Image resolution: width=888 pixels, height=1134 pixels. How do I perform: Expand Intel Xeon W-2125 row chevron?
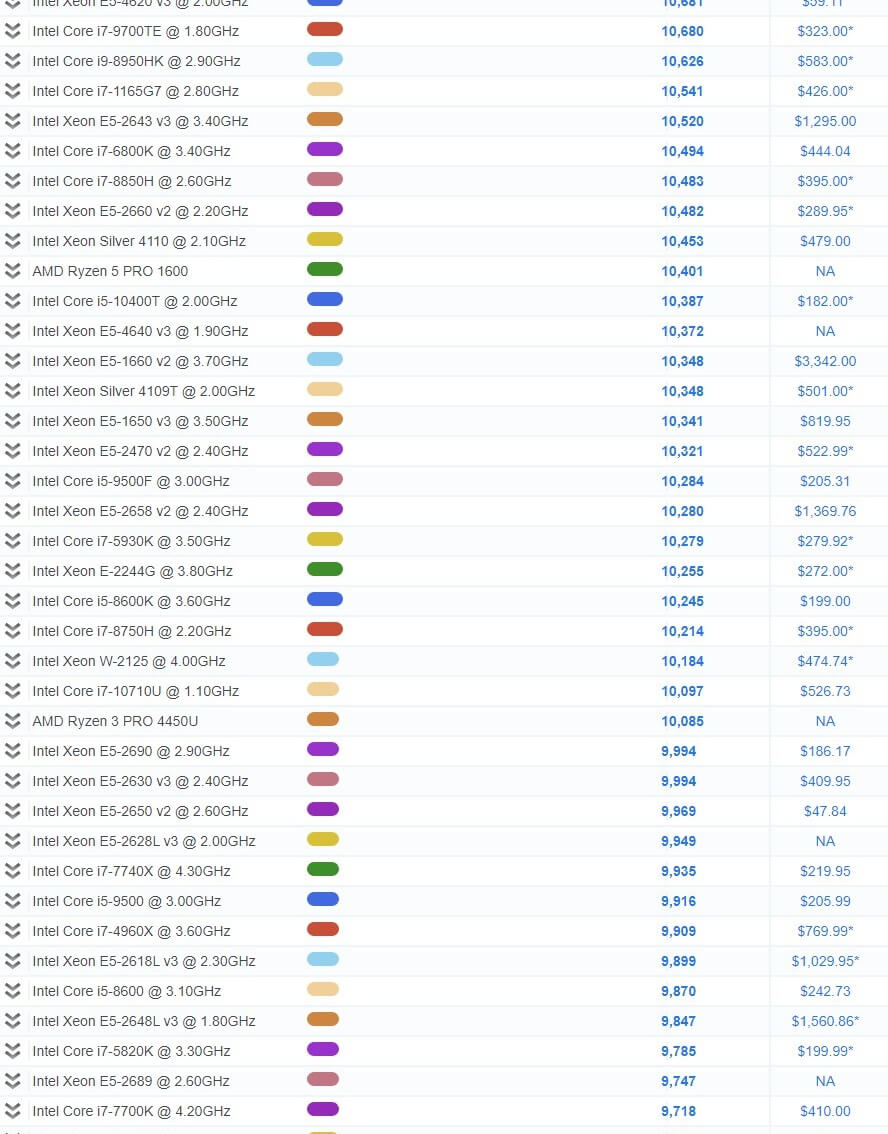click(12, 661)
